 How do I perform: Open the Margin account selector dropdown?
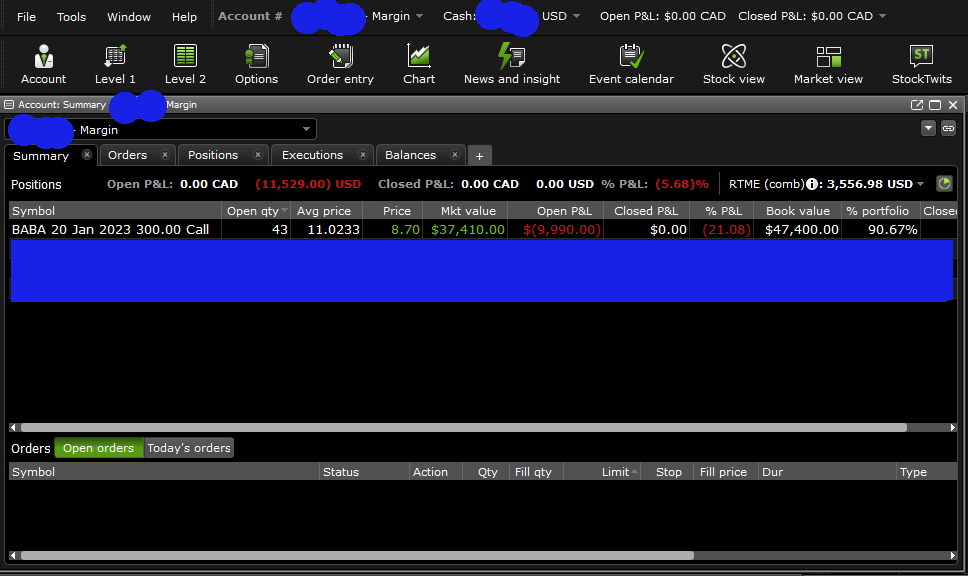click(306, 129)
